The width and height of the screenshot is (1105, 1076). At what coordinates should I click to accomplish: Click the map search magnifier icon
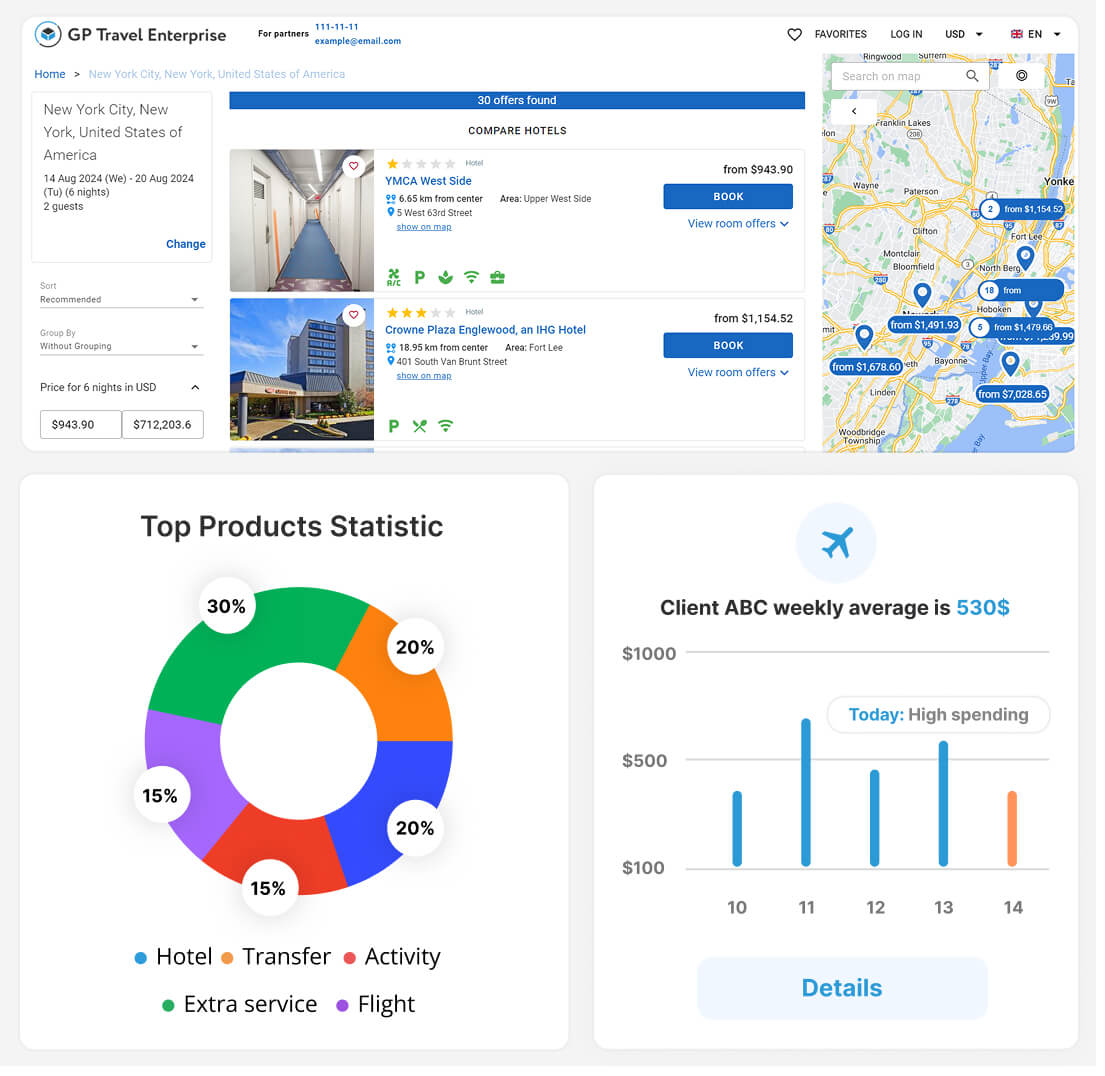tap(972, 76)
